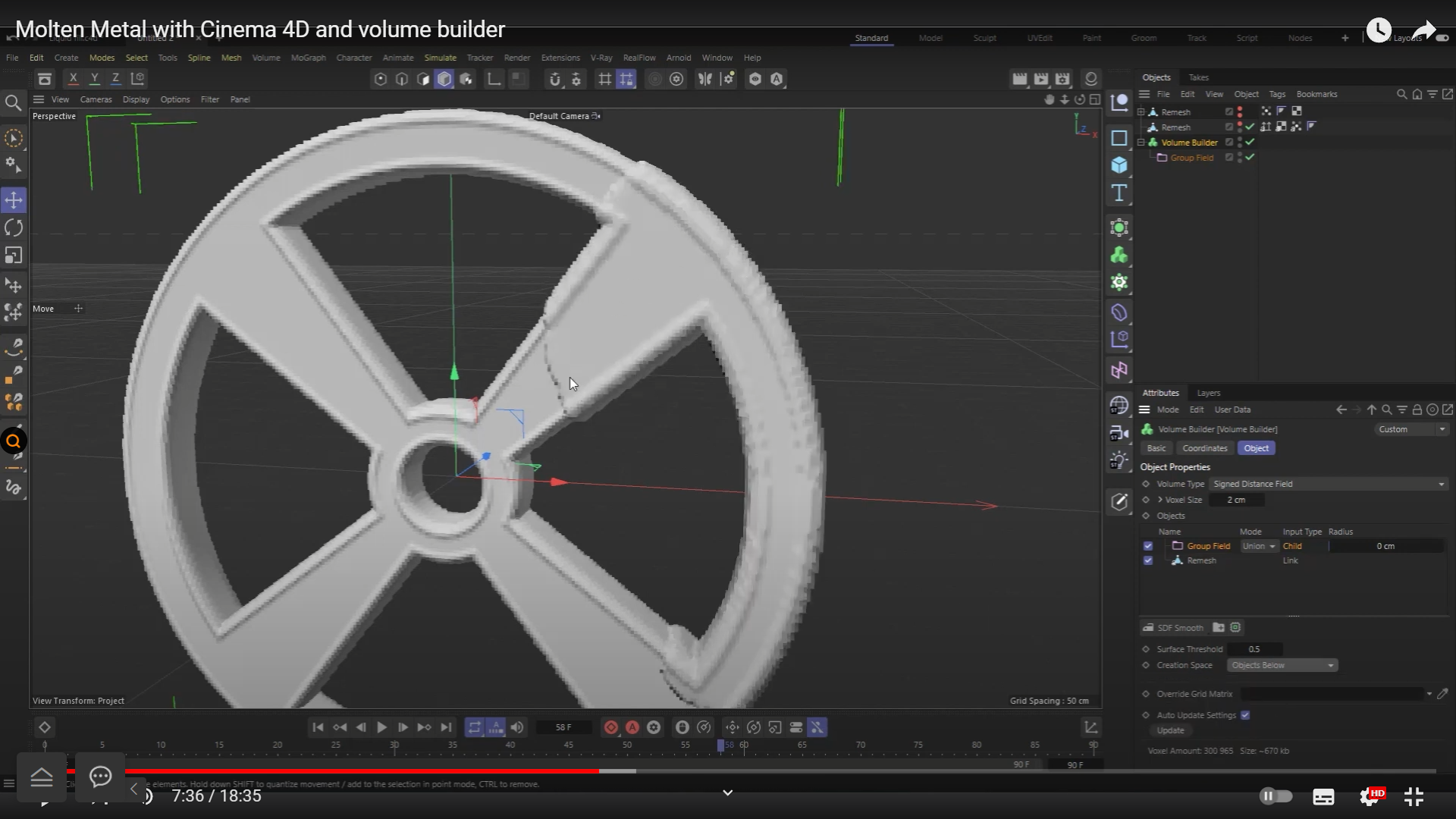Open the Simulate menu
The width and height of the screenshot is (1456, 819).
(x=440, y=58)
